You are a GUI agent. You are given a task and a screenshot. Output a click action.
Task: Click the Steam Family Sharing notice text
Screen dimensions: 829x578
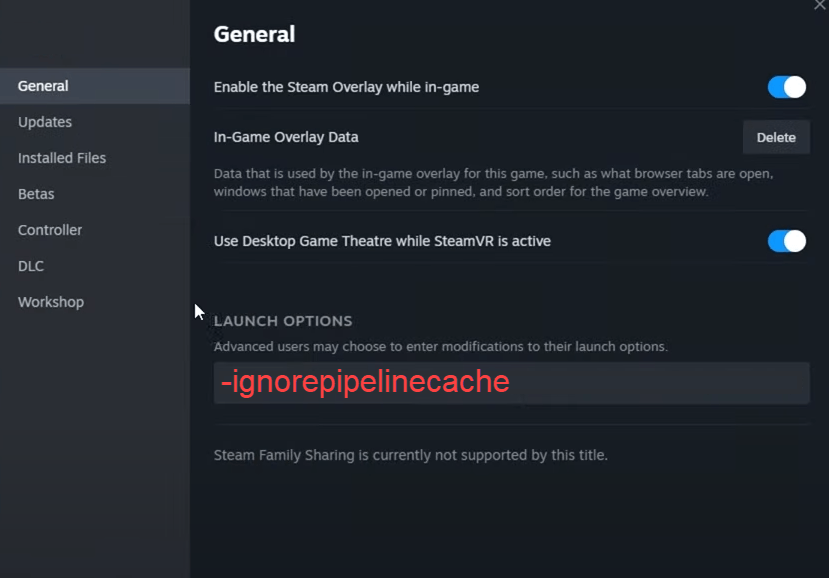(x=410, y=455)
